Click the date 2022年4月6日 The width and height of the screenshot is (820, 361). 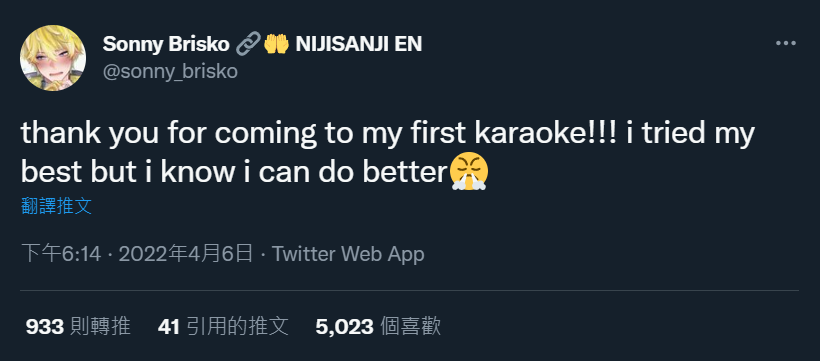tap(186, 254)
